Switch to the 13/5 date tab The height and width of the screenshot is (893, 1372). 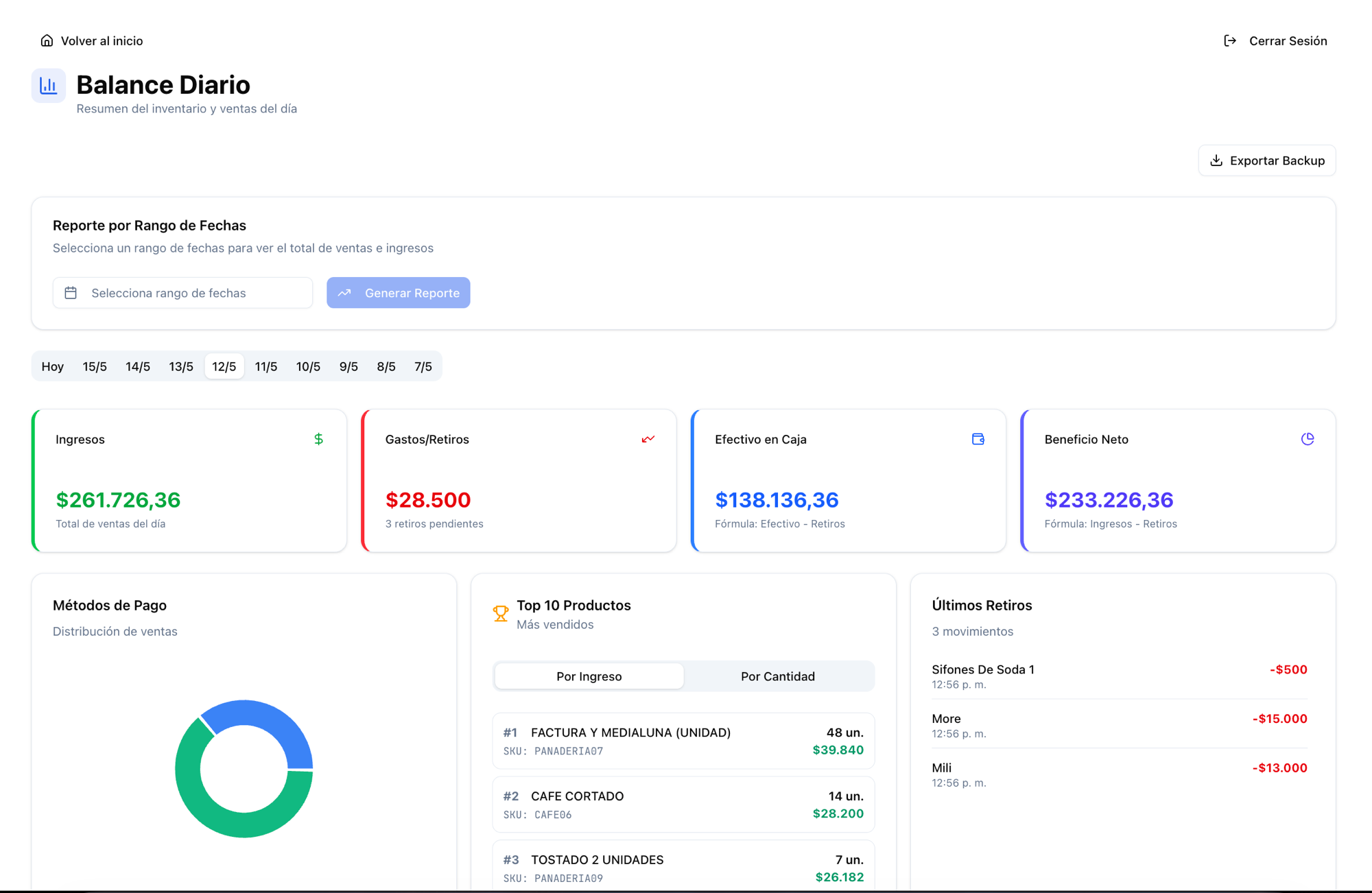(181, 366)
